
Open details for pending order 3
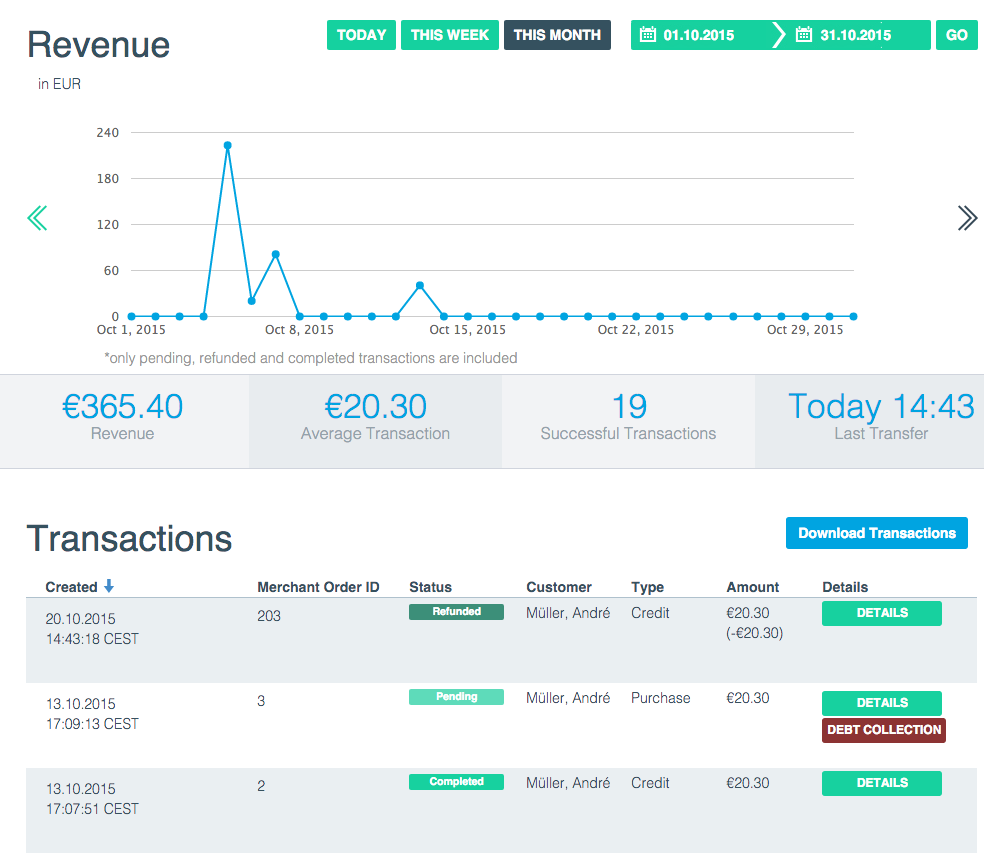pos(881,703)
